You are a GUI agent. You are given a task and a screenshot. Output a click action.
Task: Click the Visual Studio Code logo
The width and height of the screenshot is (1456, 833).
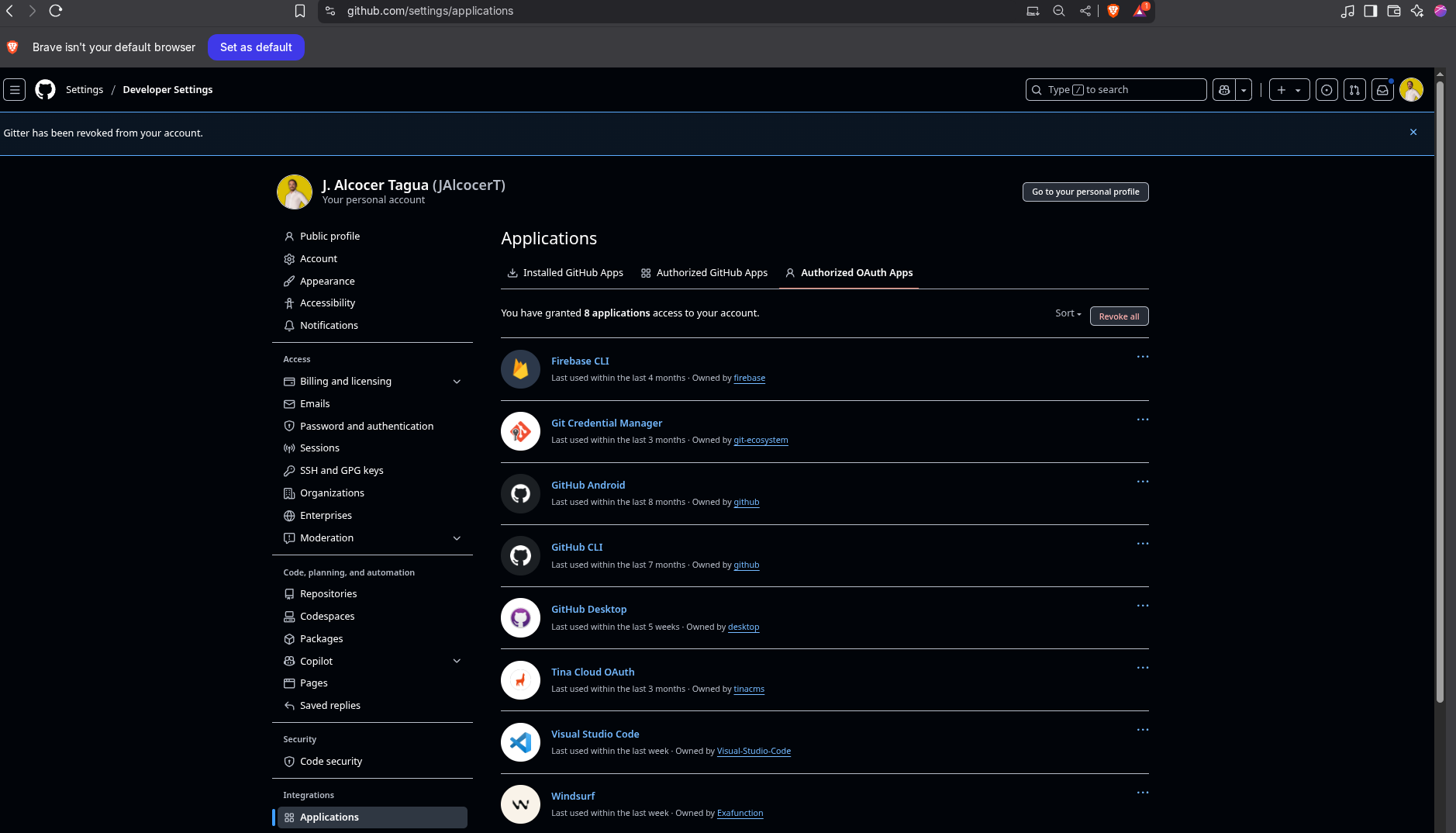520,742
